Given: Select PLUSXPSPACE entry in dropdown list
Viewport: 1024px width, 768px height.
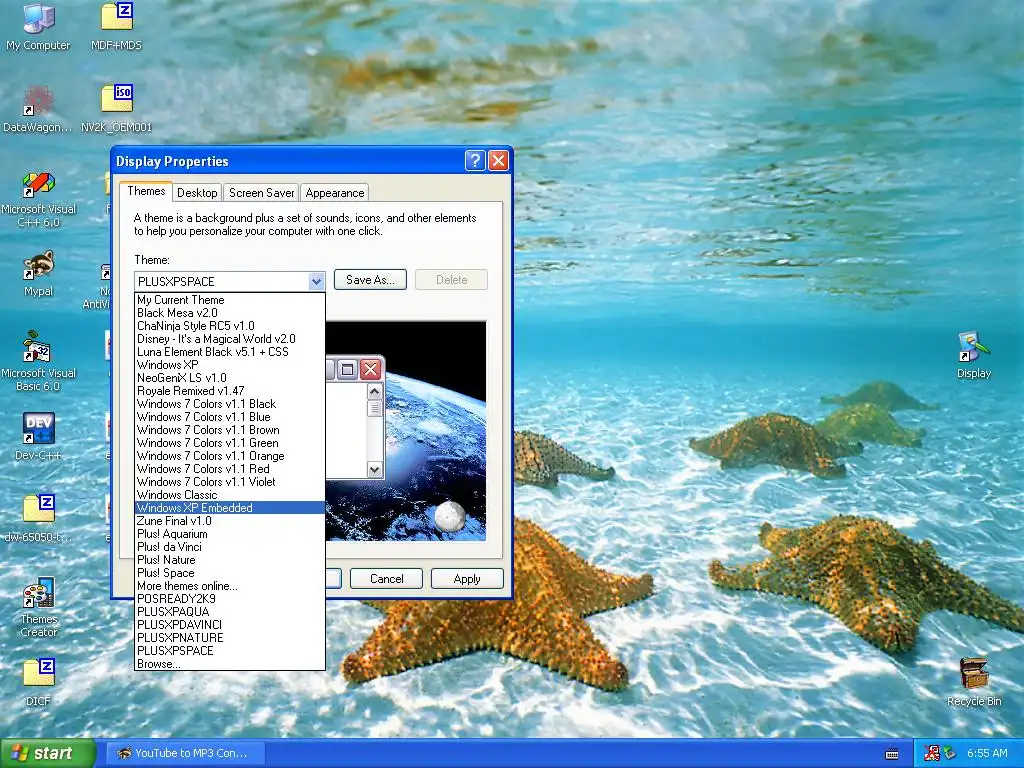Looking at the screenshot, I should click(230, 651).
